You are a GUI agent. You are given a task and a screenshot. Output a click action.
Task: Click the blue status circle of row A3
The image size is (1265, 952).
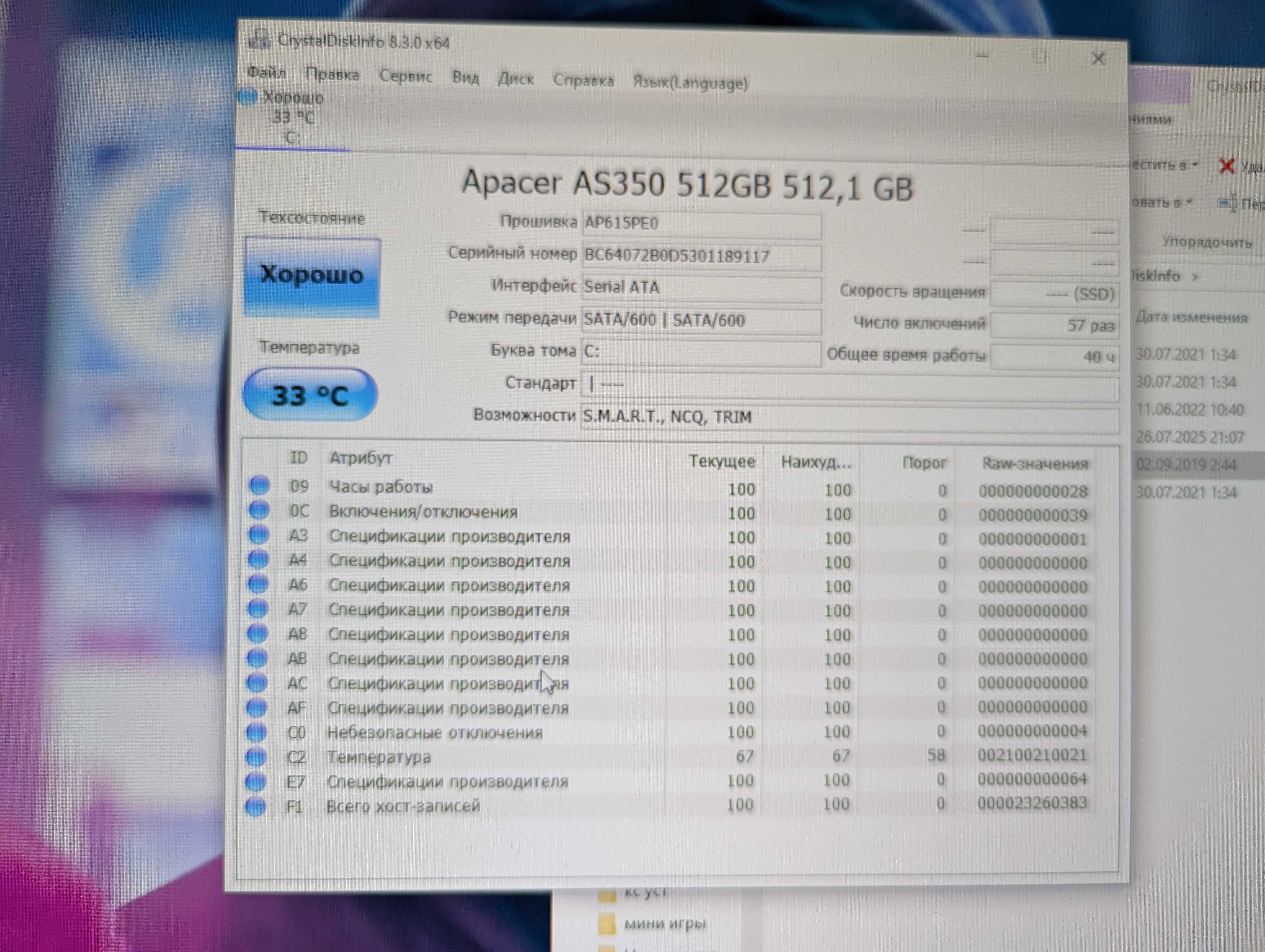[x=259, y=534]
